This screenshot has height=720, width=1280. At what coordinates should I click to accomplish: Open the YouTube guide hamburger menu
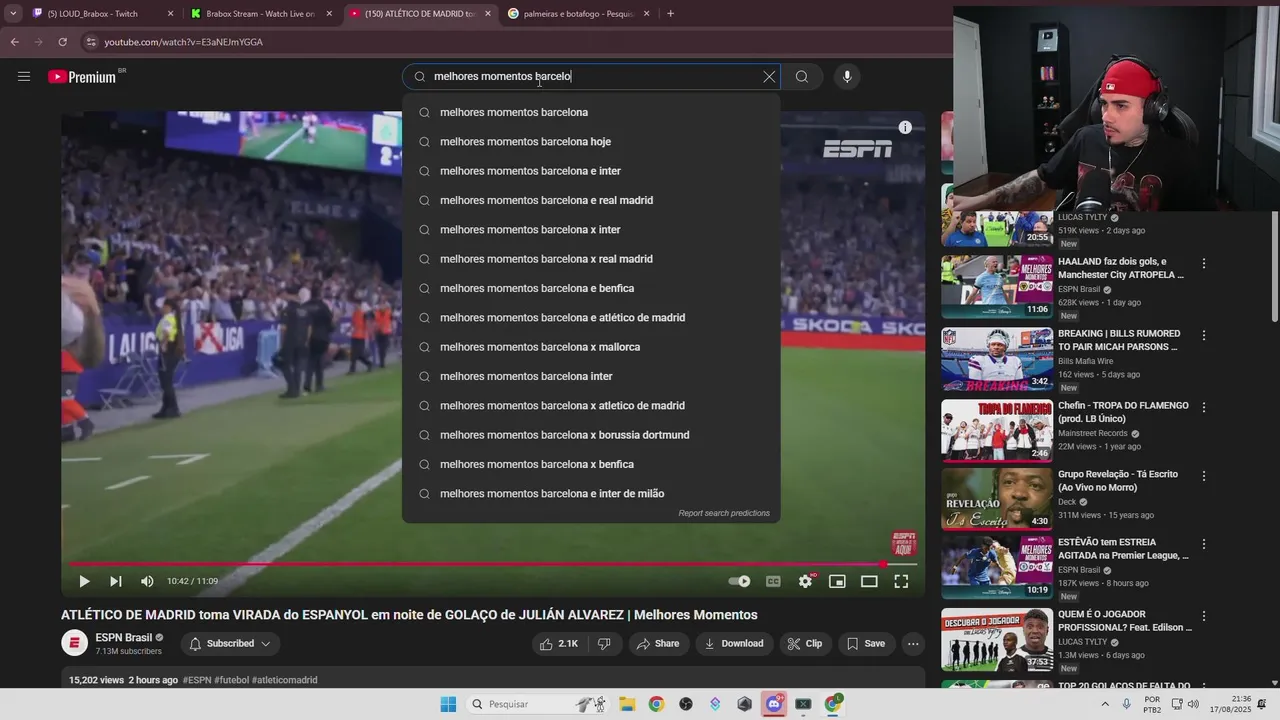click(24, 76)
